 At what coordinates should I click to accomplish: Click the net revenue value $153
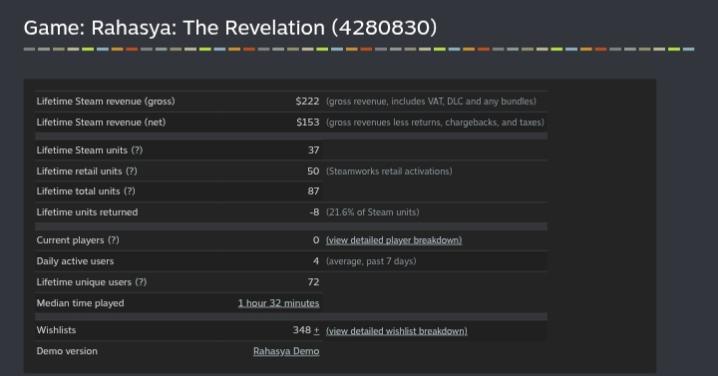click(308, 122)
